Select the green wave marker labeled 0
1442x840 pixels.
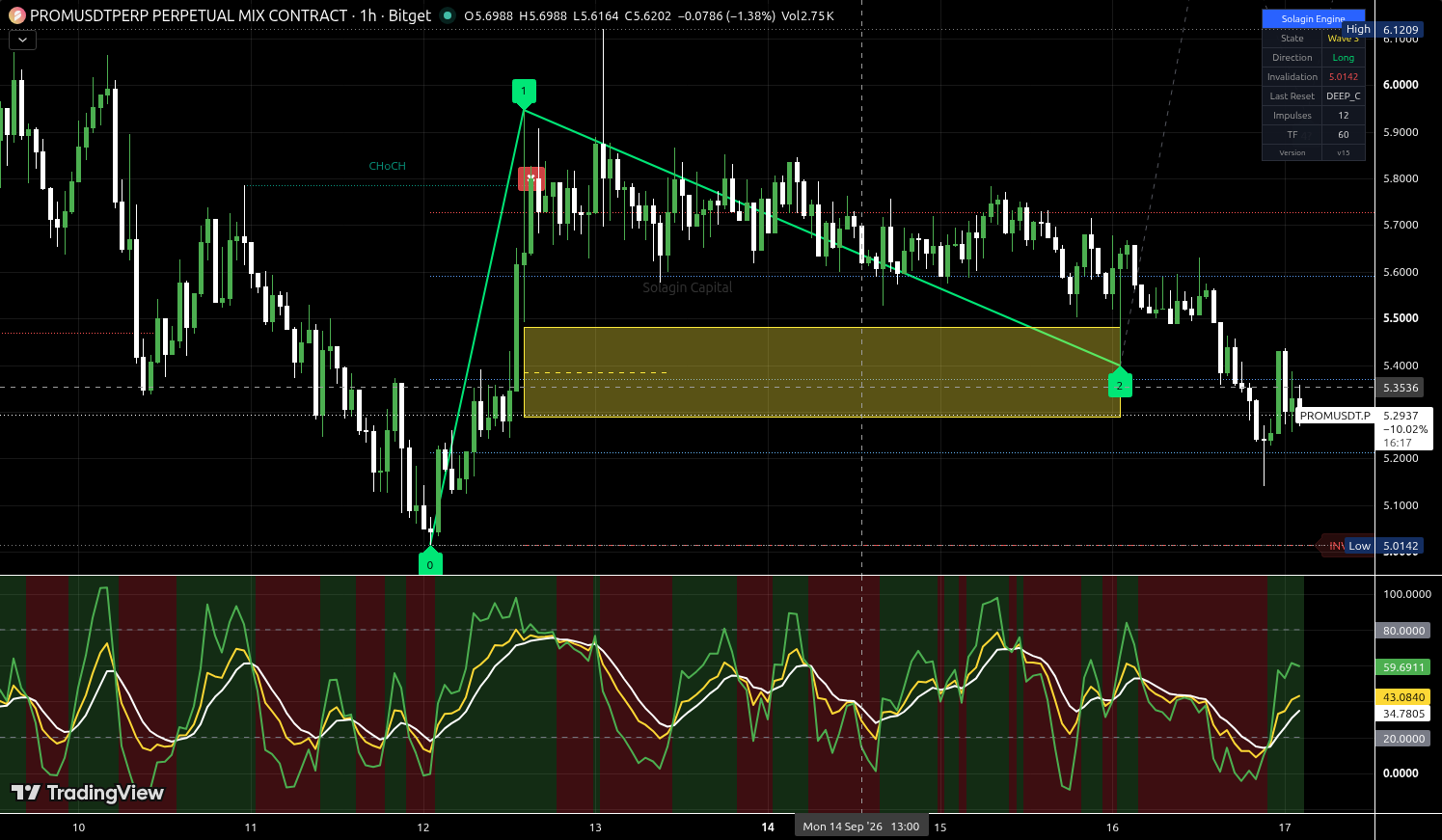(430, 563)
